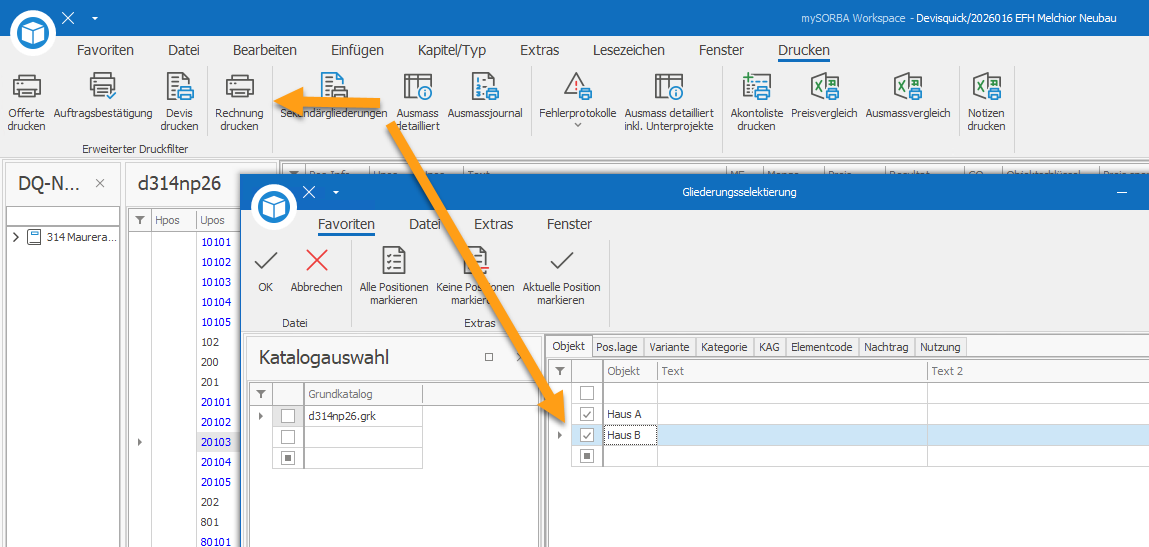The width and height of the screenshot is (1149, 547).
Task: Click filter icon in Katalogauswahl grid header
Action: [260, 394]
